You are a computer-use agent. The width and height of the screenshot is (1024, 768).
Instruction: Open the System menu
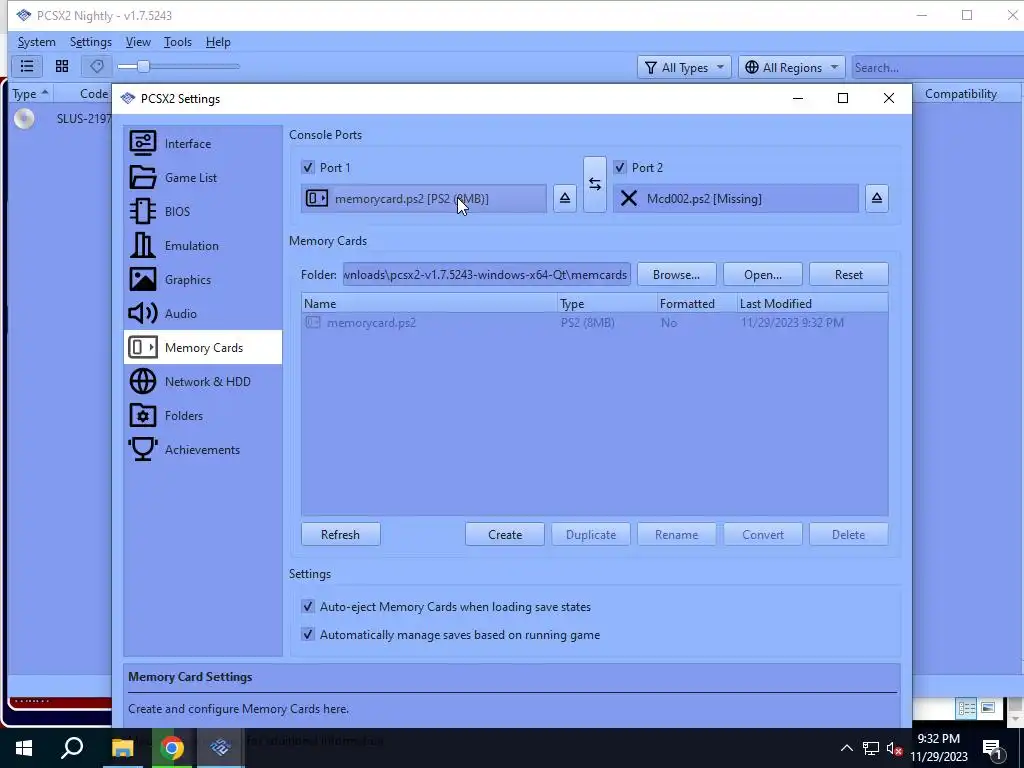click(37, 42)
